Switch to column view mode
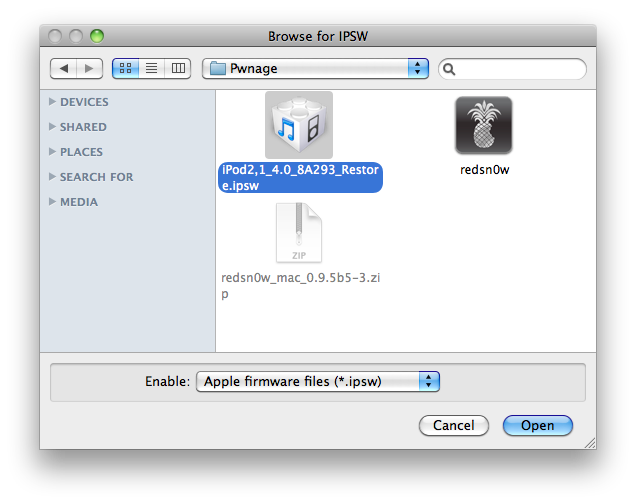The width and height of the screenshot is (636, 504). [178, 68]
